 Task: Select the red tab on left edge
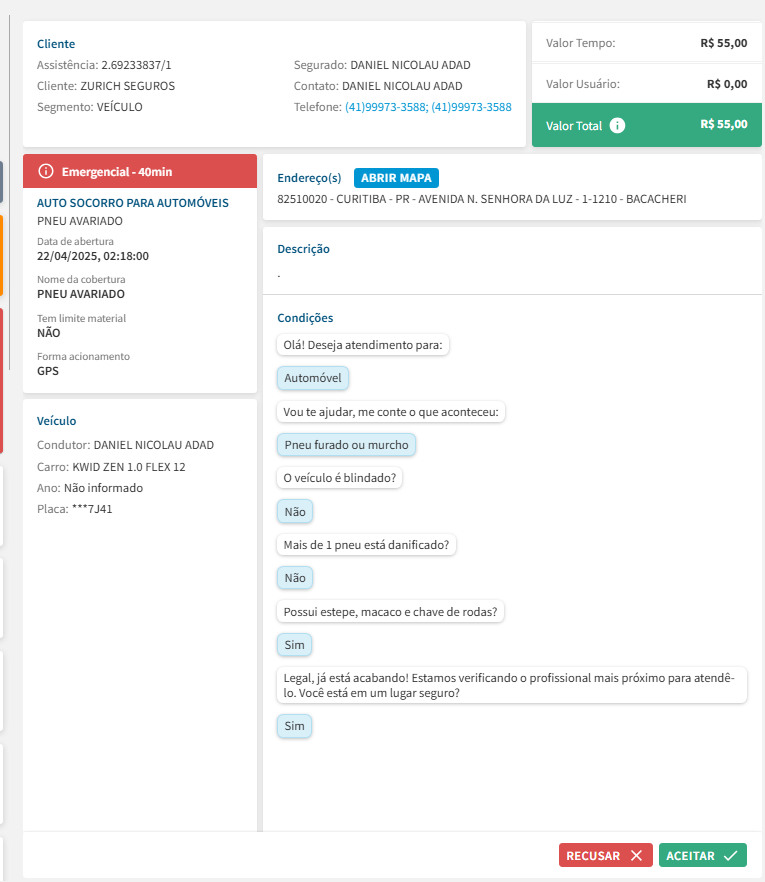click(1, 380)
